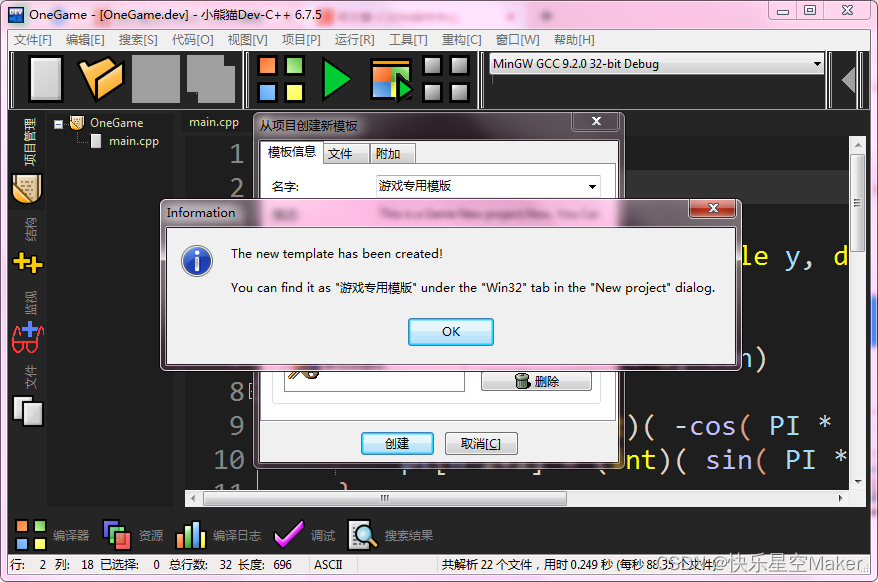Open the 文件[F] menu

pos(33,40)
